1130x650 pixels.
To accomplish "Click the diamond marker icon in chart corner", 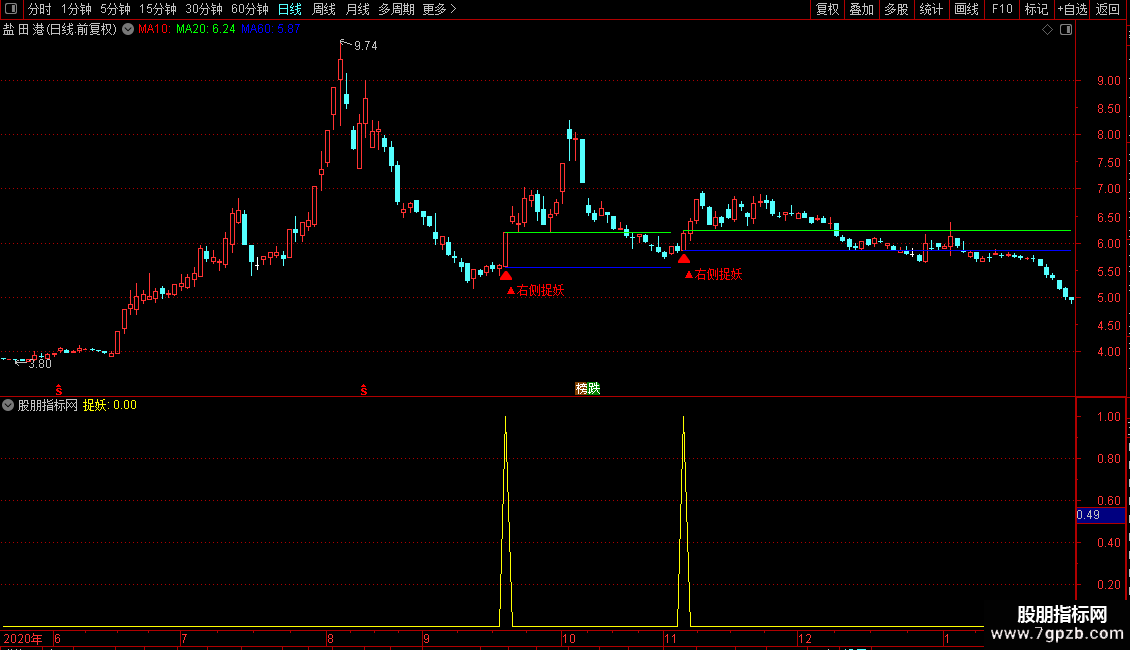I will point(1048,30).
